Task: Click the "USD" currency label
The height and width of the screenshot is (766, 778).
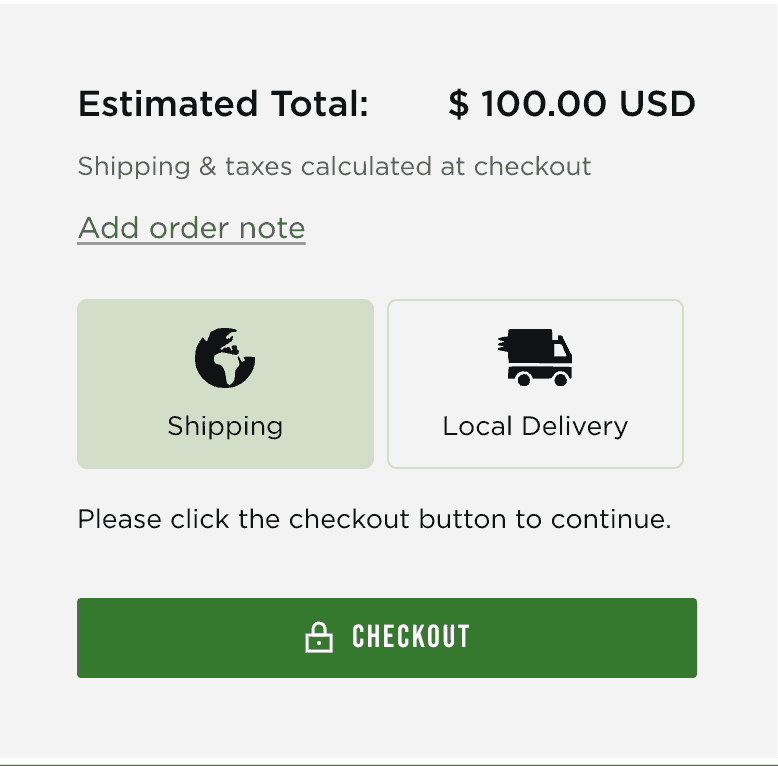Action: pyautogui.click(x=657, y=104)
